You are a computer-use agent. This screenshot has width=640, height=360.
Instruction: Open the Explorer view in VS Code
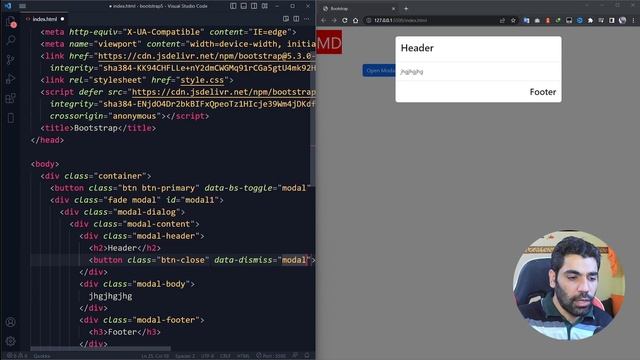(11, 22)
